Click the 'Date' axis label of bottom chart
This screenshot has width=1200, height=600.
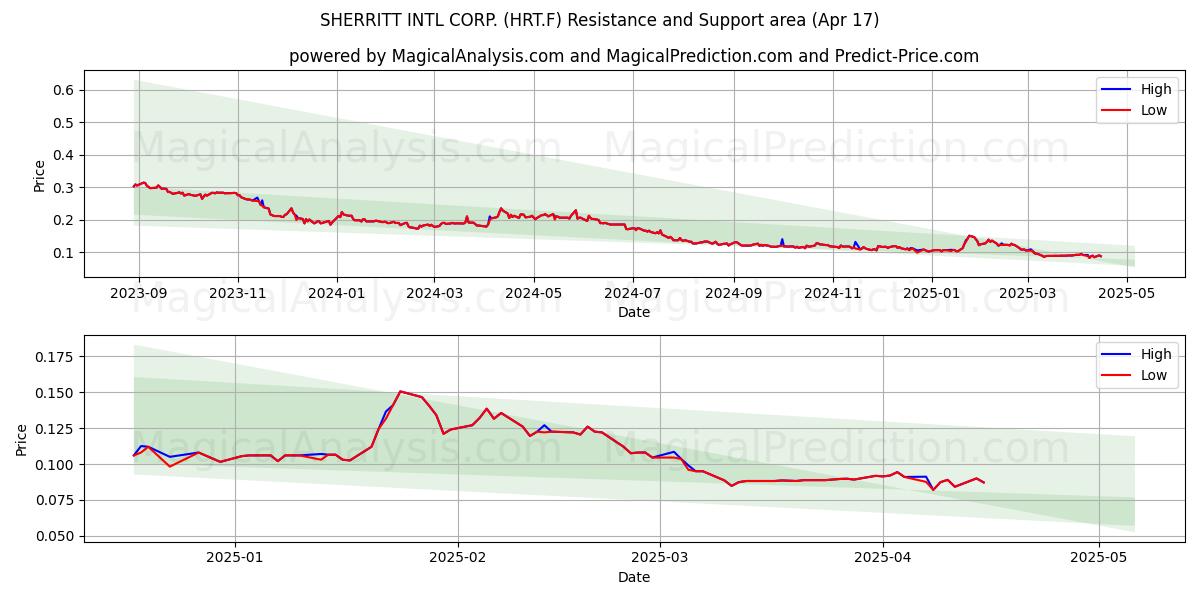coord(634,577)
